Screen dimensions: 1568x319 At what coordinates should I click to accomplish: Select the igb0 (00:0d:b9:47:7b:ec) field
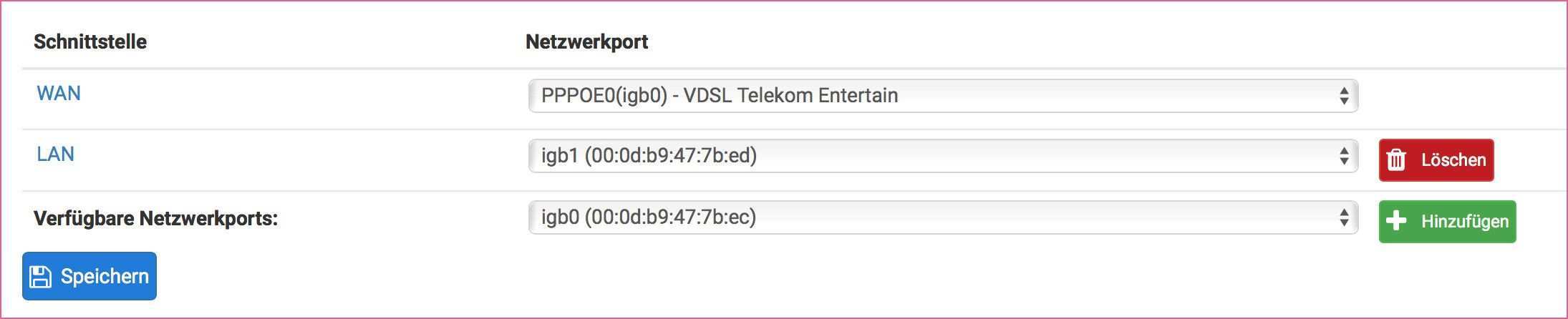pyautogui.click(x=649, y=217)
